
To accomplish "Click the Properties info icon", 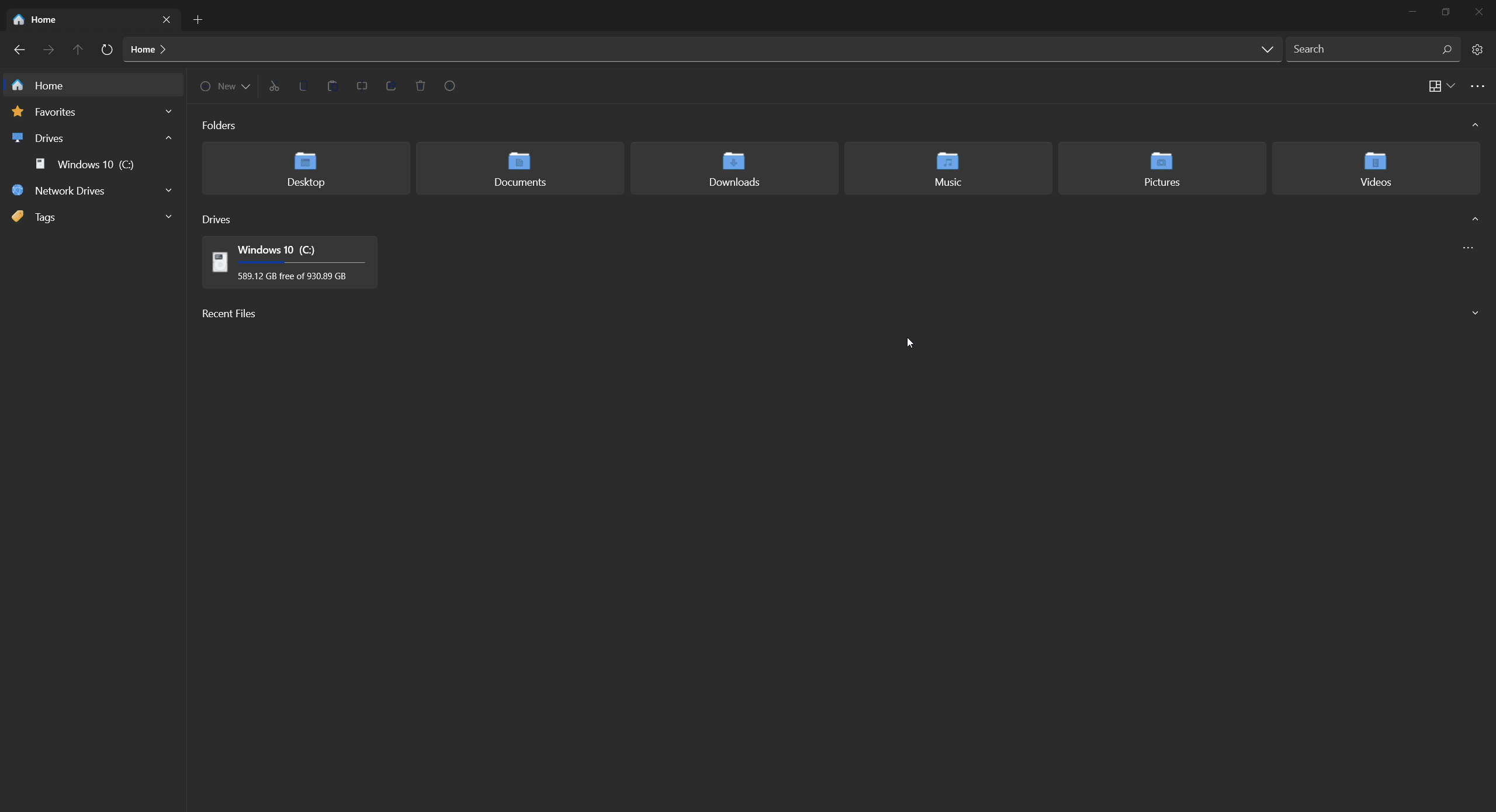I will pos(449,86).
